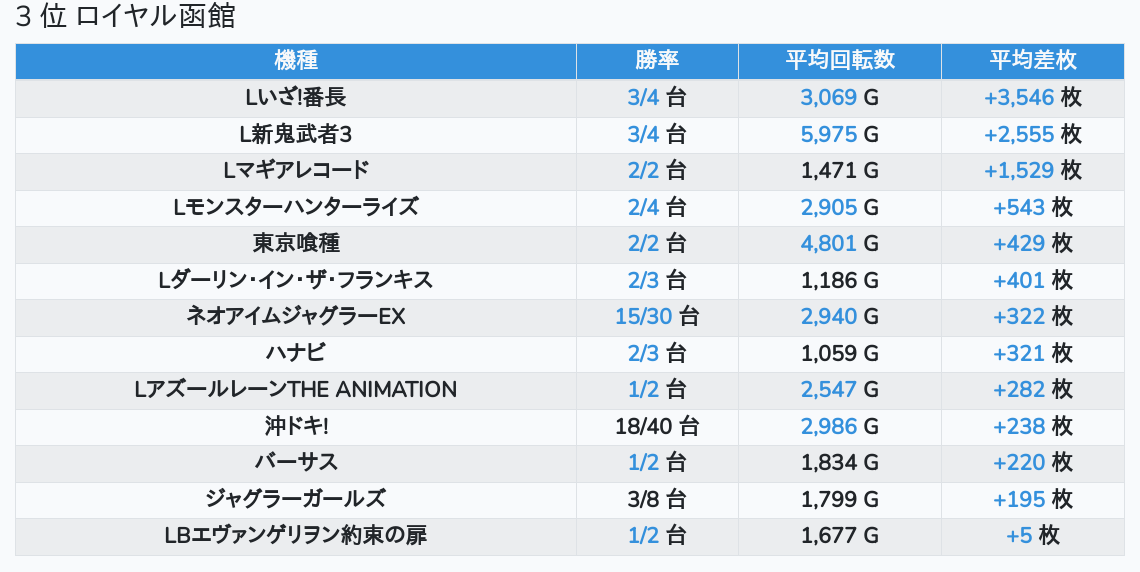
Task: Open the Lいざ!番長 machine row
Action: (x=295, y=98)
